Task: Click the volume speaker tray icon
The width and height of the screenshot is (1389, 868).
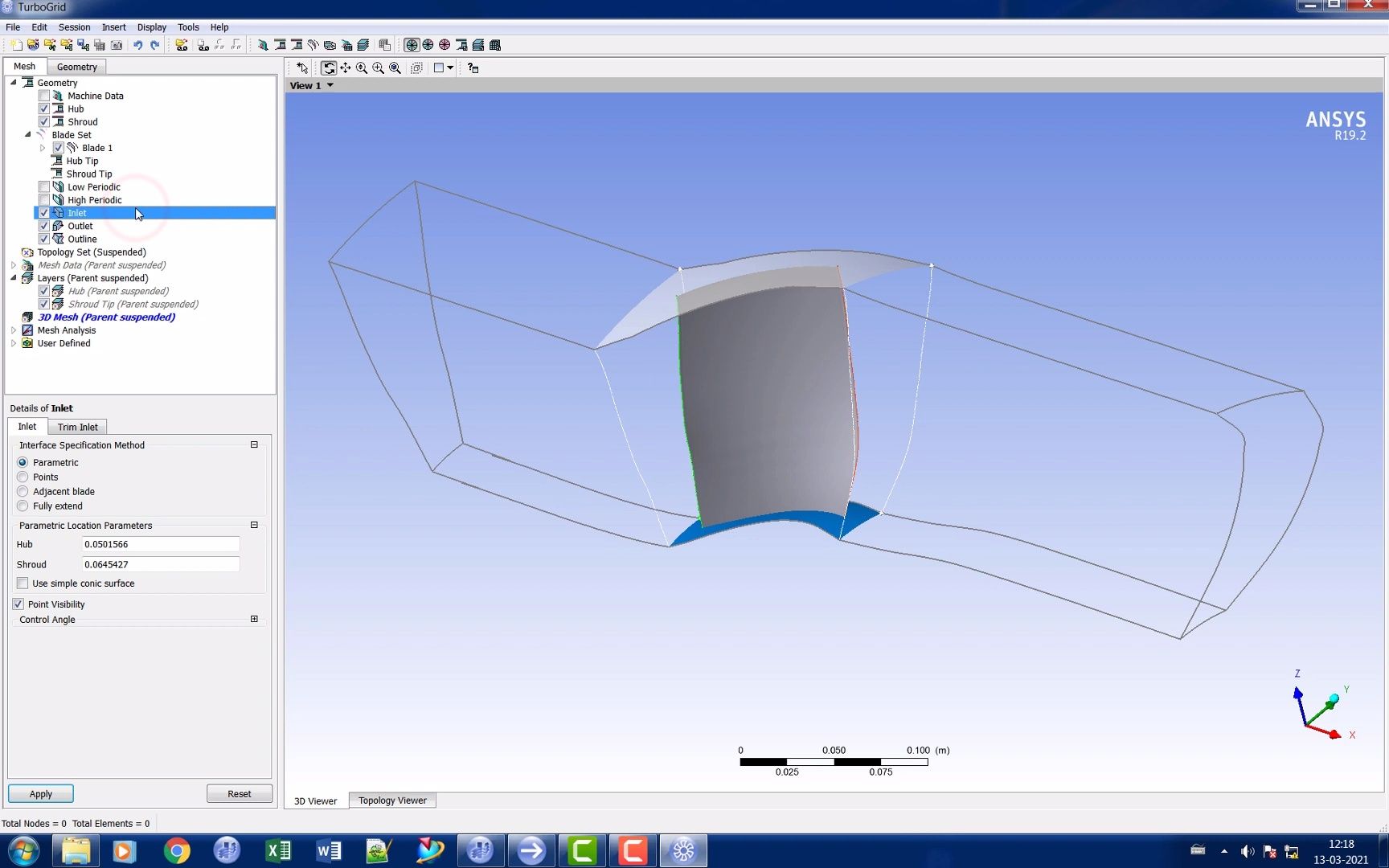Action: [1247, 851]
